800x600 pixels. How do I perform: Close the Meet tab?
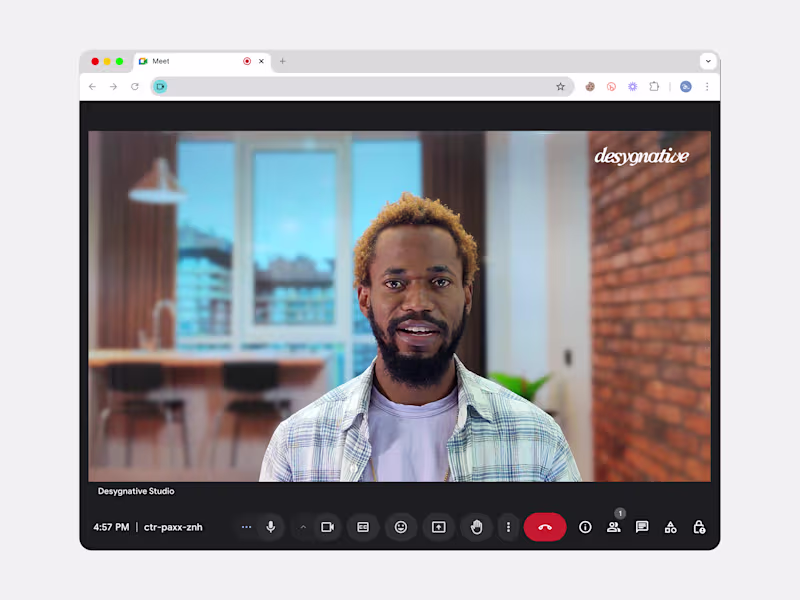point(261,61)
